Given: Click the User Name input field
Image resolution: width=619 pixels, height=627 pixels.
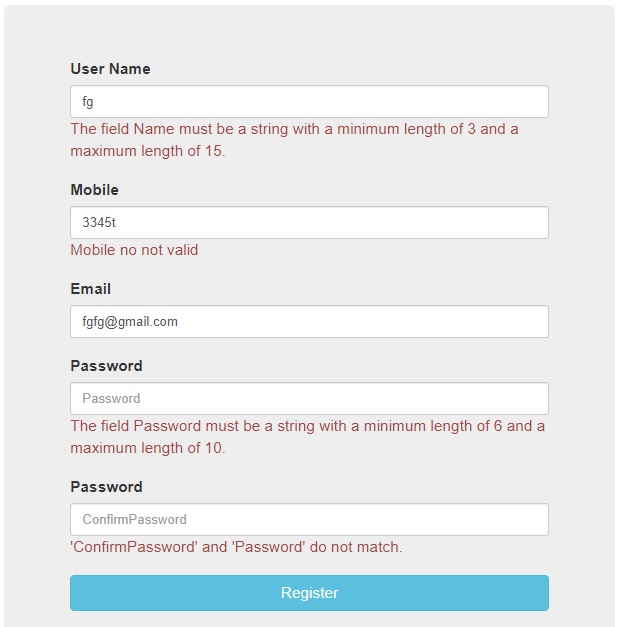Looking at the screenshot, I should coord(309,102).
